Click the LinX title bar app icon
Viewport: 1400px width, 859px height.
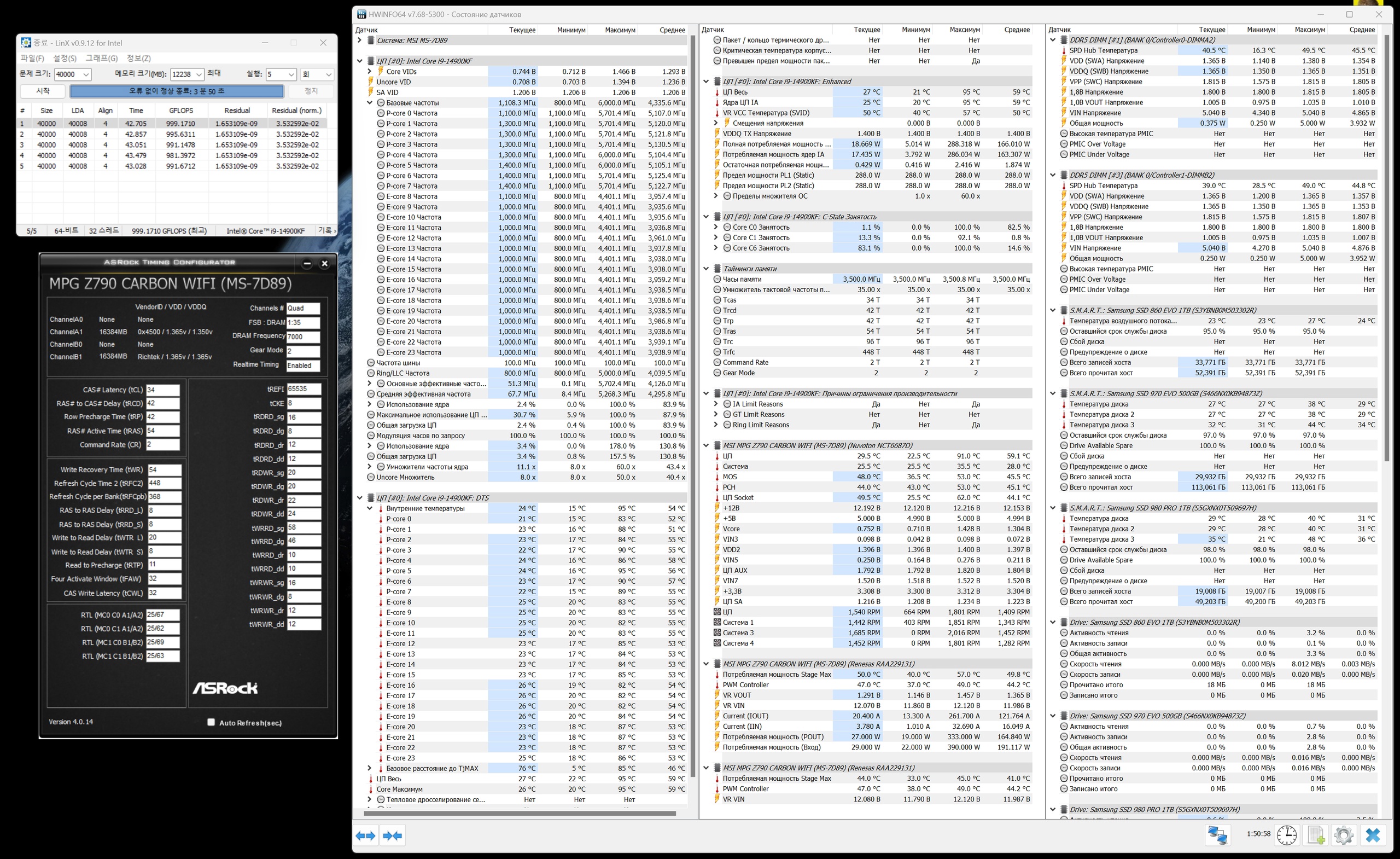pyautogui.click(x=26, y=43)
